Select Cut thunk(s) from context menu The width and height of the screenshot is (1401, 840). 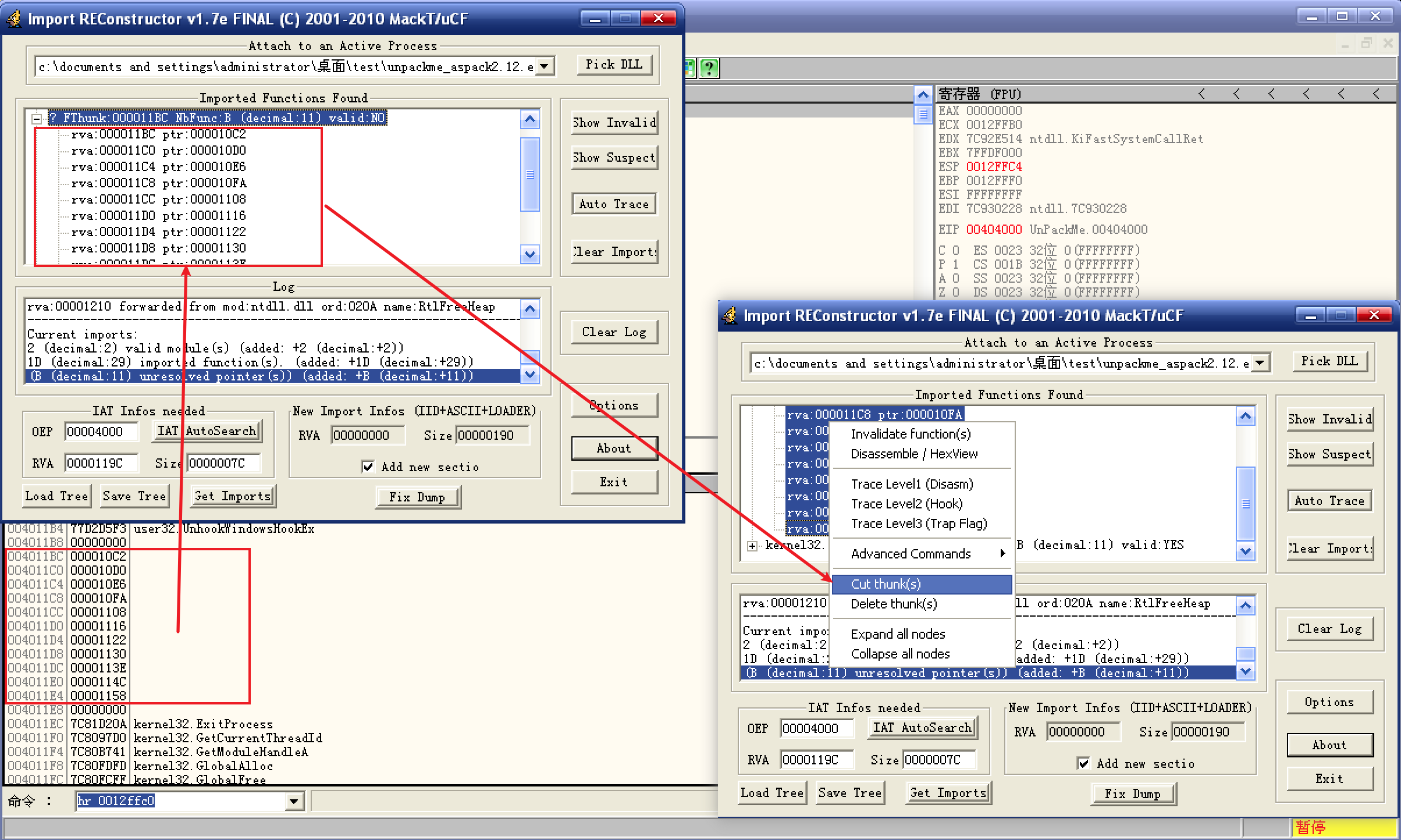click(x=886, y=584)
